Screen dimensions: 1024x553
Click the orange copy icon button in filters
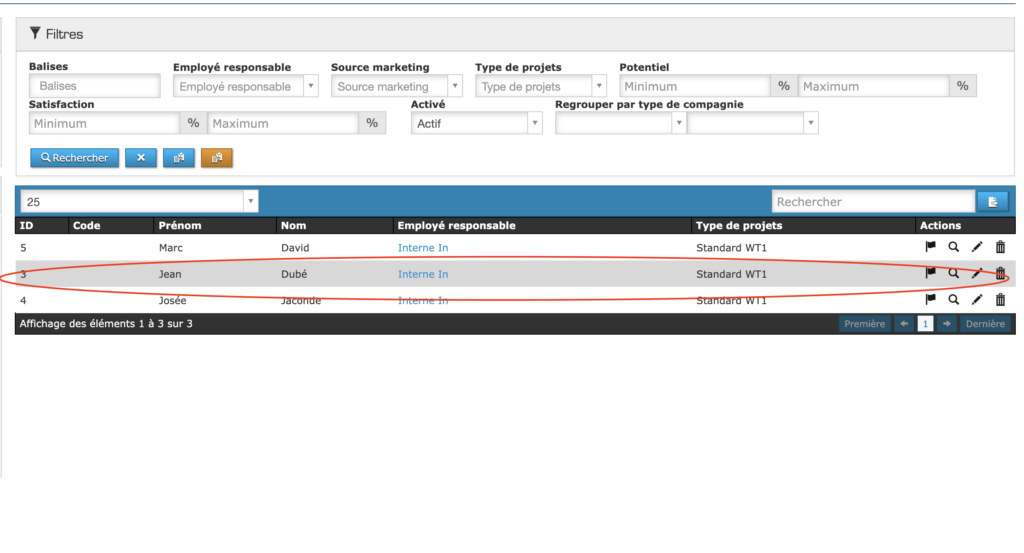point(216,158)
